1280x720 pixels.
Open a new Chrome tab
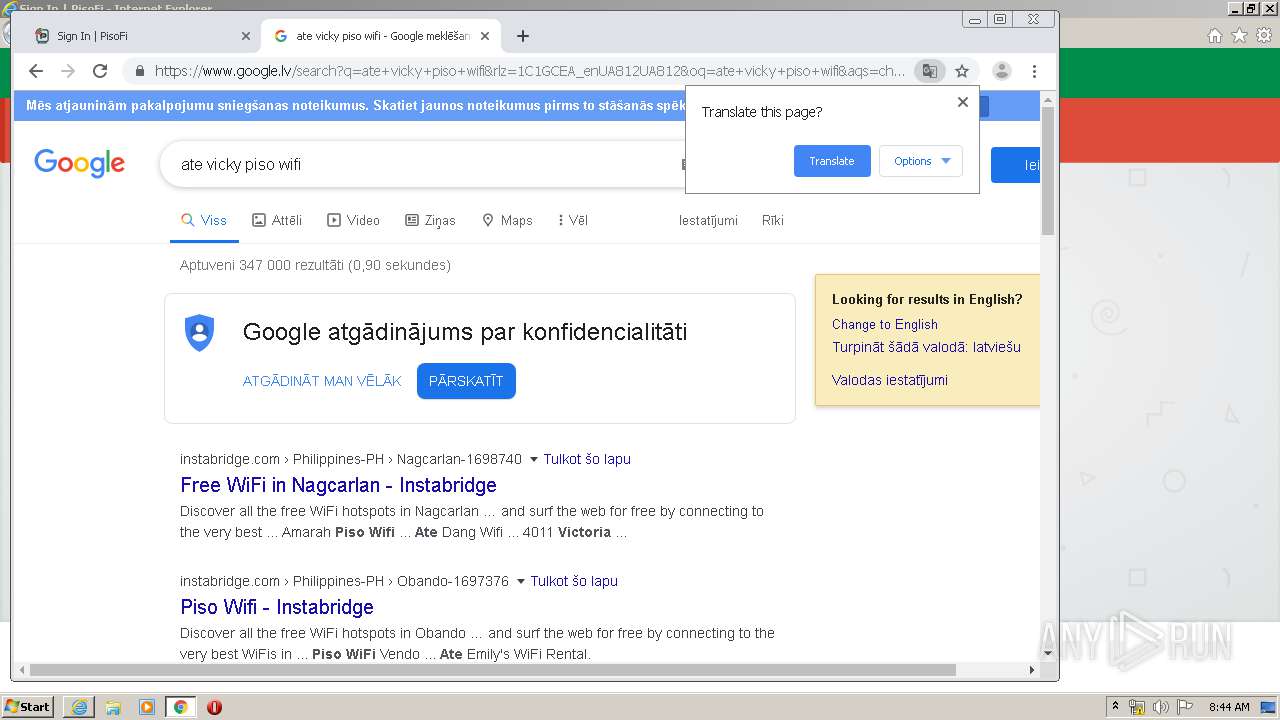tap(523, 36)
